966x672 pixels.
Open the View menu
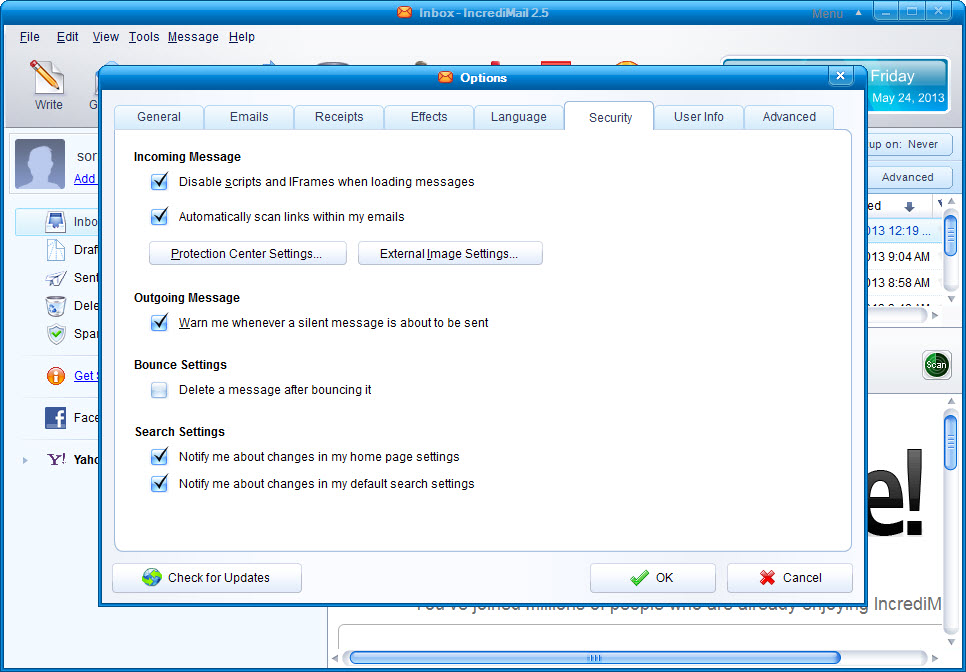(105, 37)
